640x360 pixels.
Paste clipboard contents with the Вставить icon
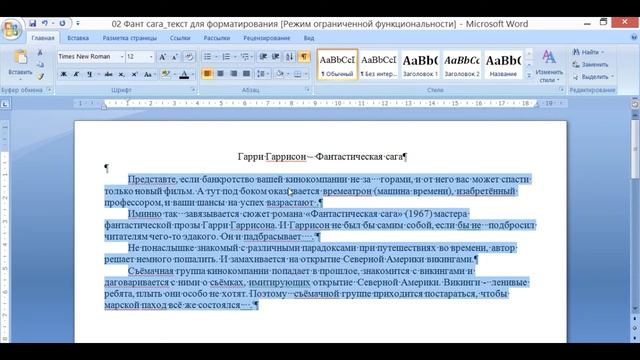click(x=20, y=57)
